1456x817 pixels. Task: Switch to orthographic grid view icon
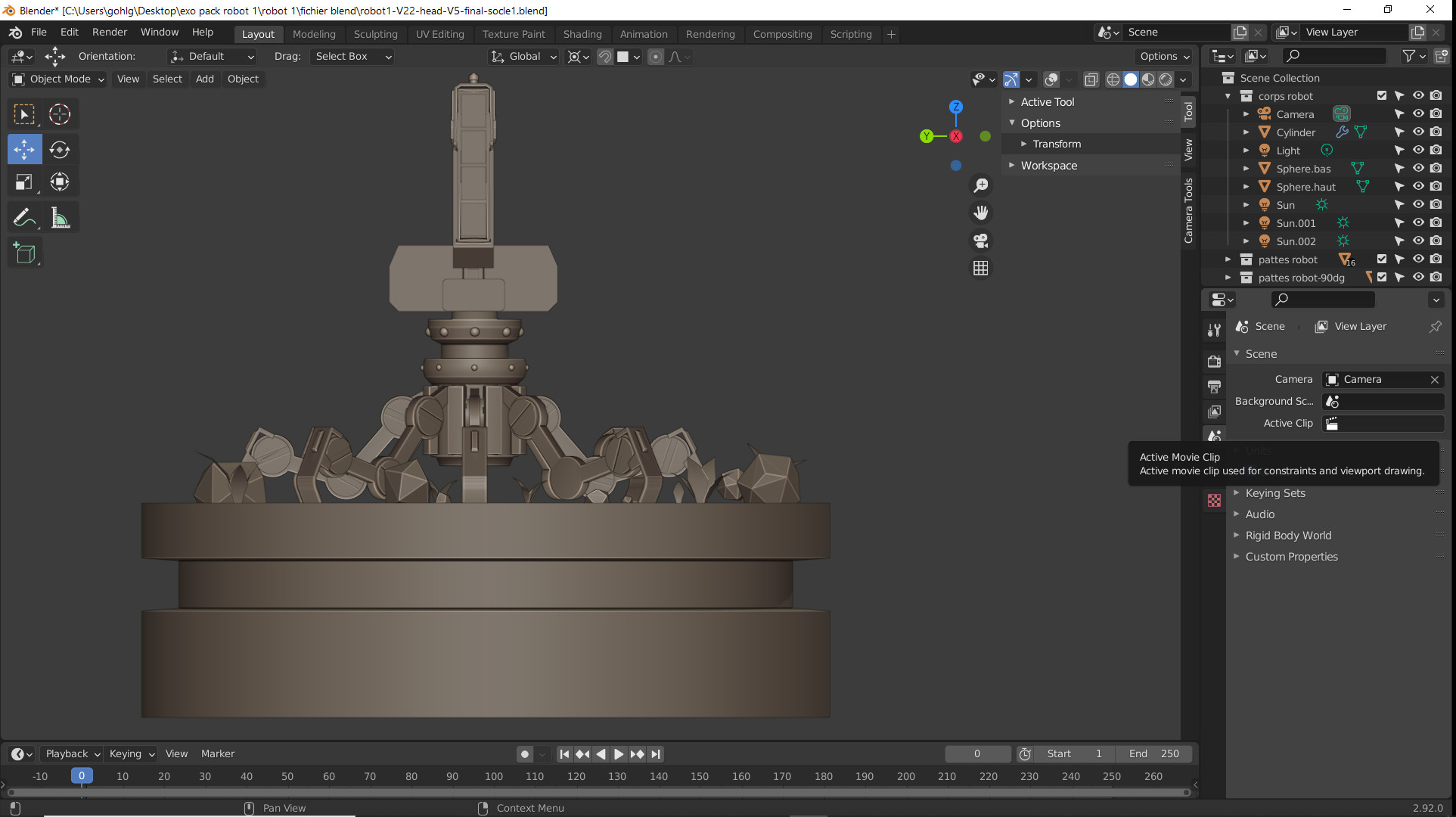coord(981,269)
